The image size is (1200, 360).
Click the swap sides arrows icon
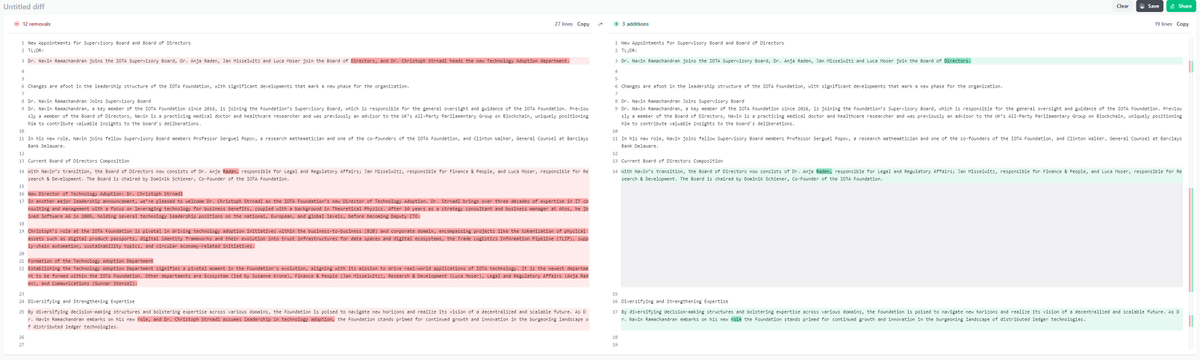[600, 23]
